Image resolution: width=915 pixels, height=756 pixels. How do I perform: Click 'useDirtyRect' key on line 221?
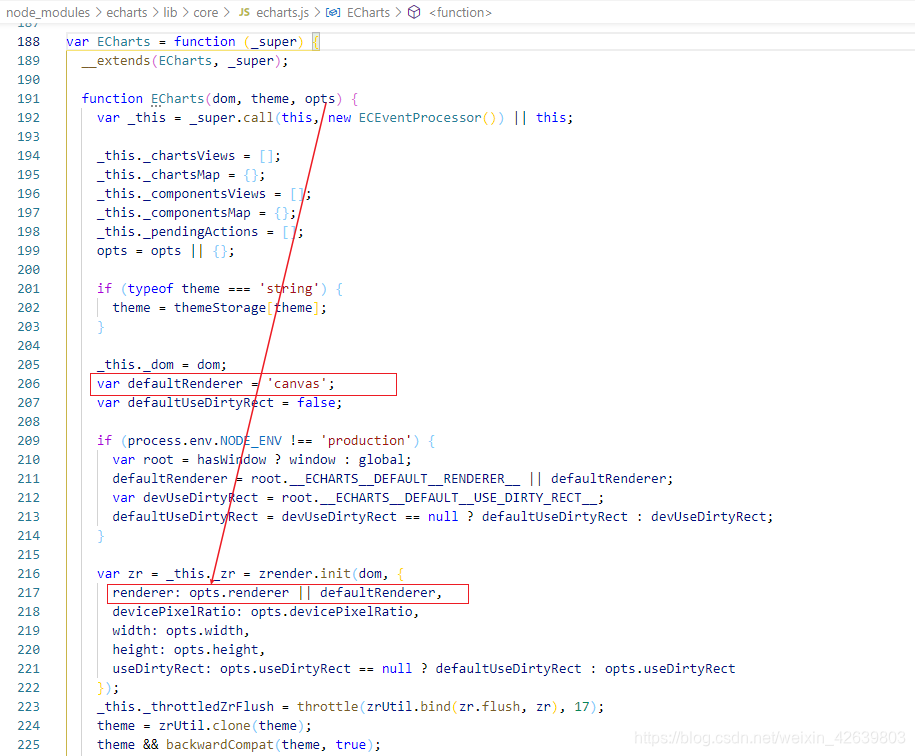pyautogui.click(x=158, y=669)
